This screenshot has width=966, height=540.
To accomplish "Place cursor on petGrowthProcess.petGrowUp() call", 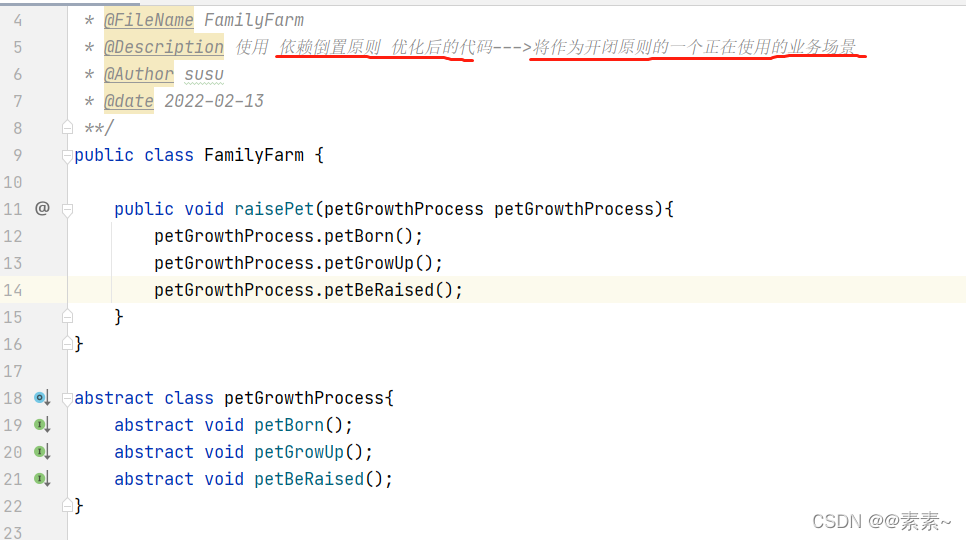I will (298, 264).
